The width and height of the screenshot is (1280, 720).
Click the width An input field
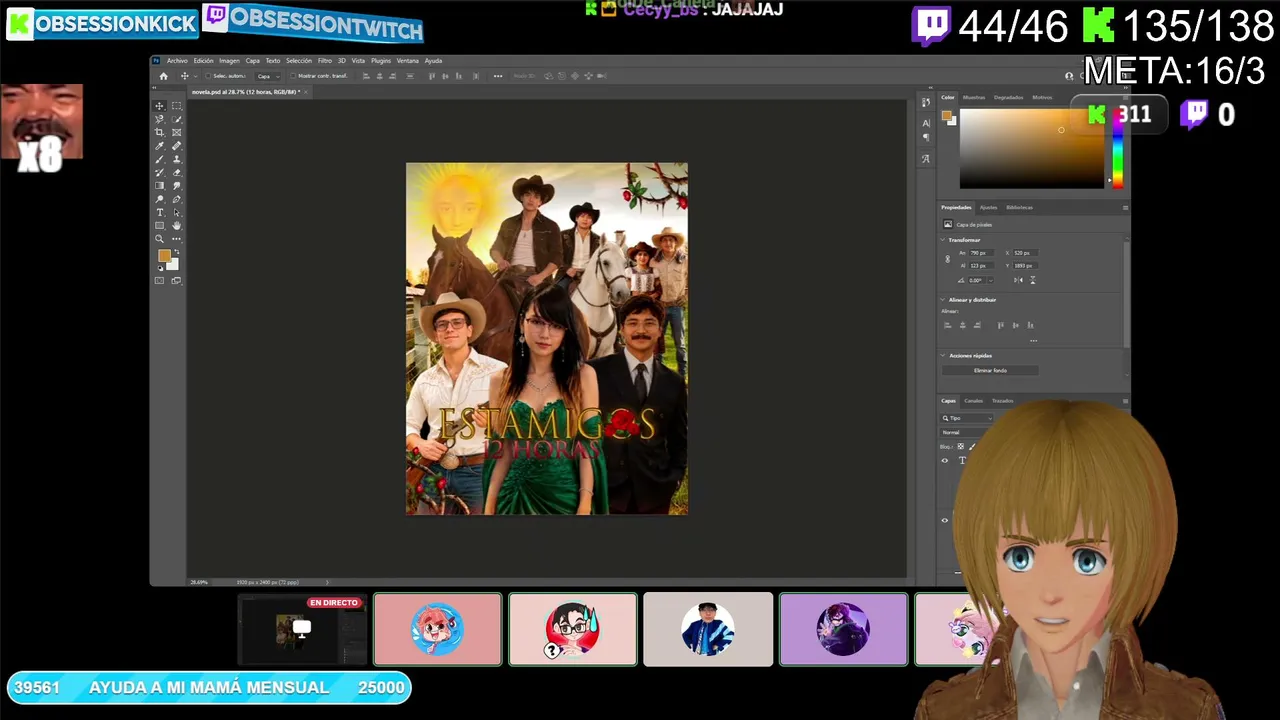tap(984, 253)
